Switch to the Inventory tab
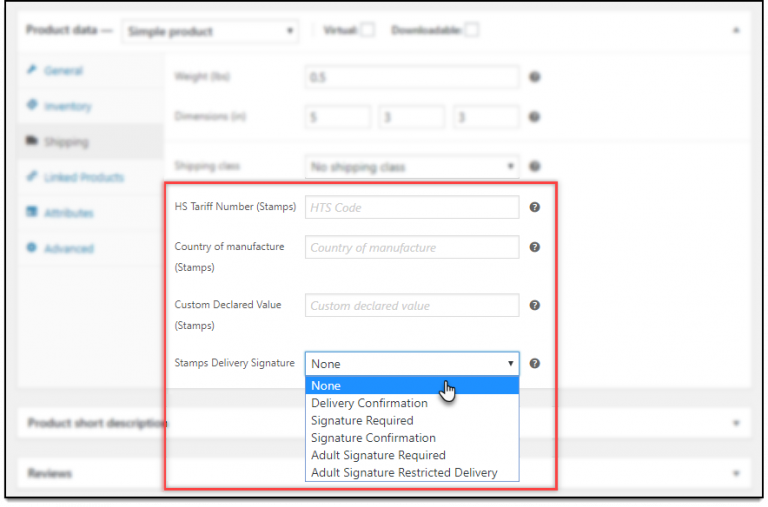The width and height of the screenshot is (768, 507). [67, 106]
